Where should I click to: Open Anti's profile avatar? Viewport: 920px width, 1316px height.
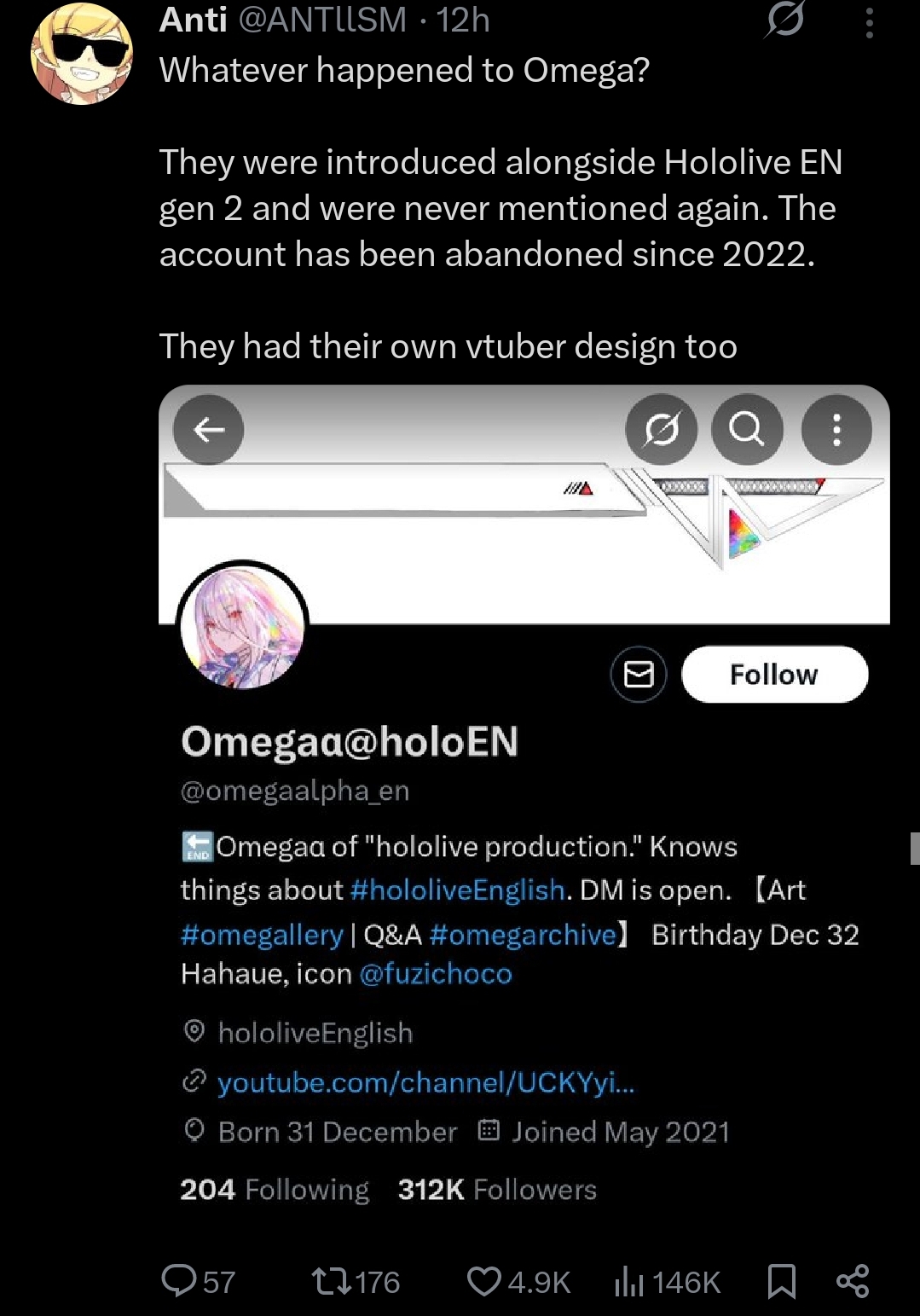(82, 53)
